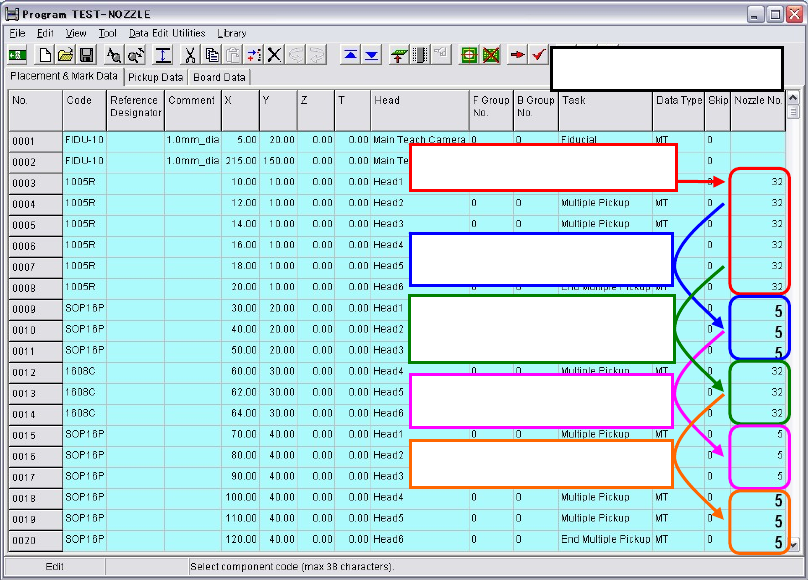Click the blue move-to-top arrow icon

(x=350, y=55)
